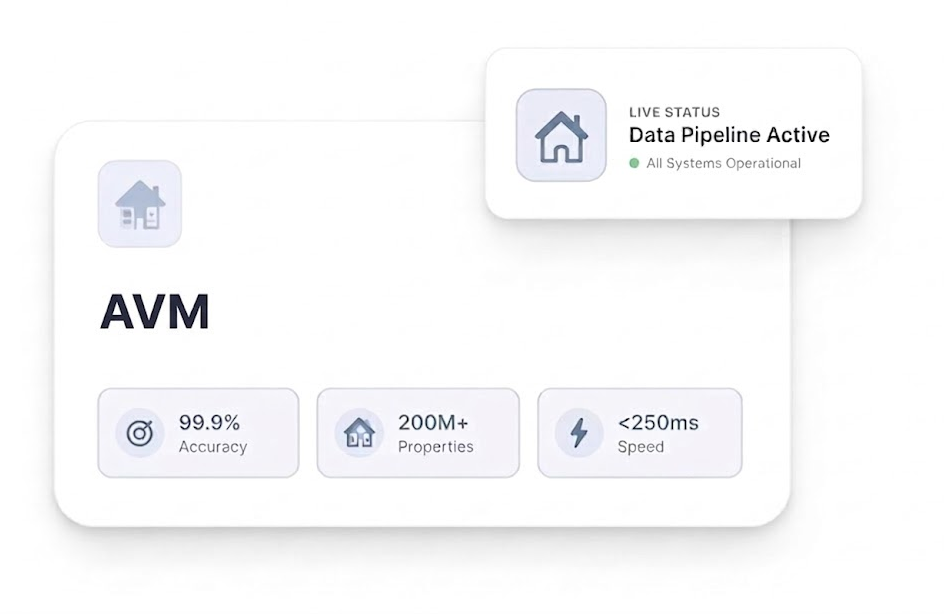Click the target icon beside 99.9%
The height and width of the screenshot is (615, 945).
(x=139, y=433)
